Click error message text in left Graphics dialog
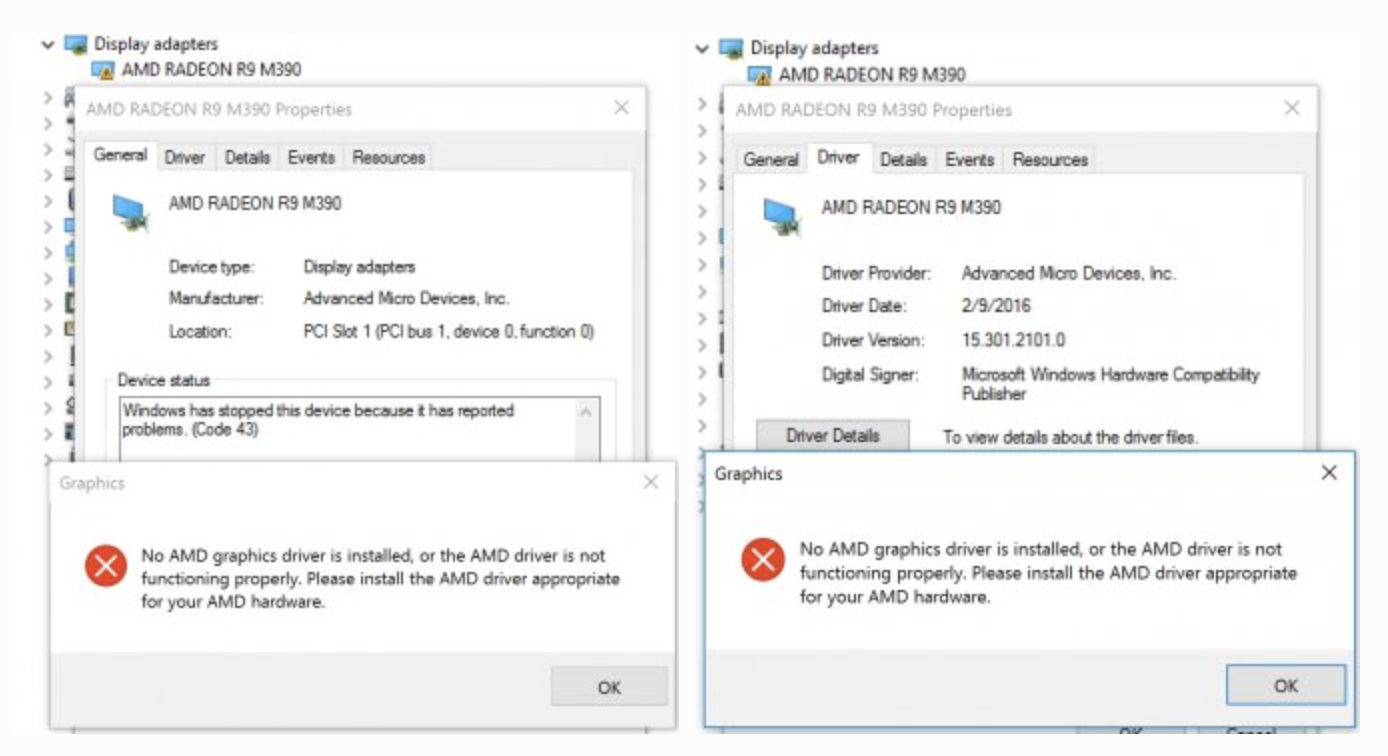Image resolution: width=1388 pixels, height=756 pixels. [380, 579]
